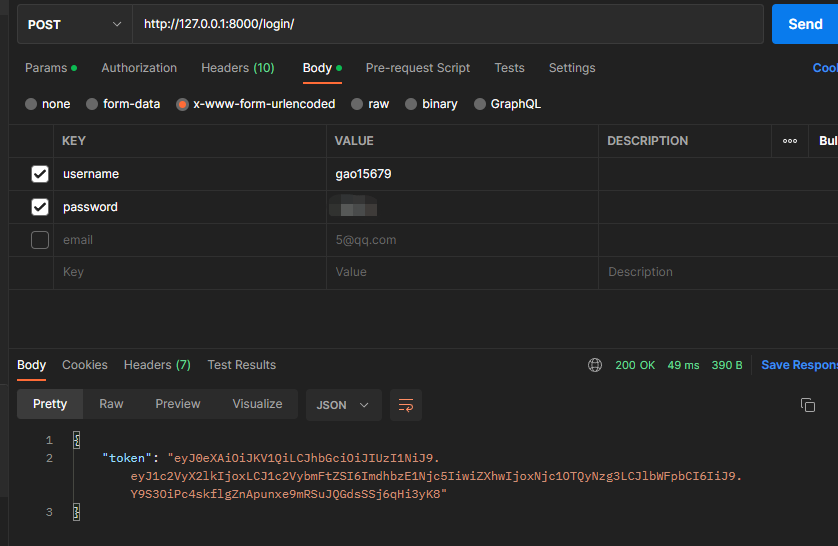The height and width of the screenshot is (546, 838).
Task: Uncheck the username parameter checkbox
Action: click(40, 174)
